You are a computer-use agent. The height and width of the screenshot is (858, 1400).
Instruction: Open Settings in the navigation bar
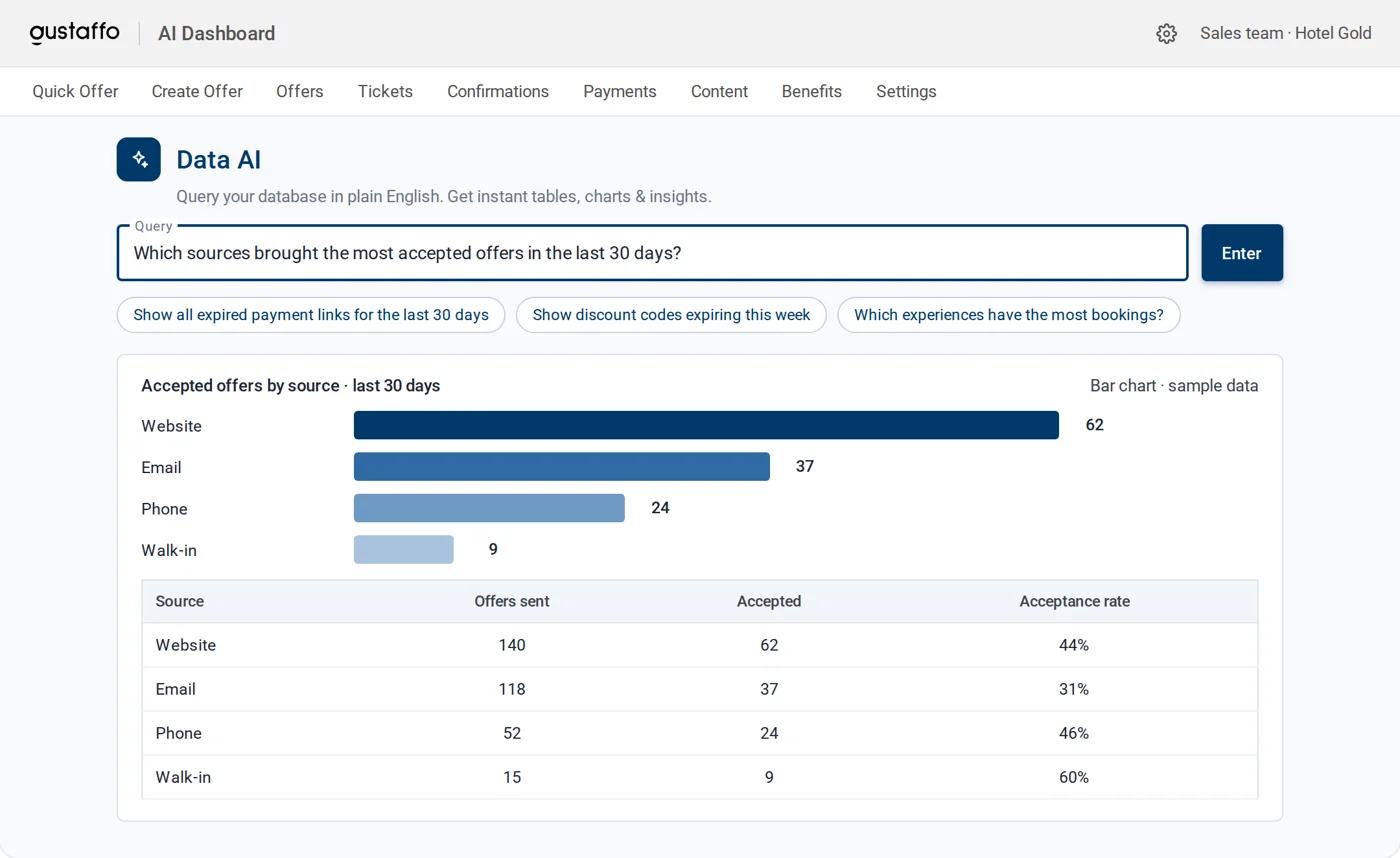(906, 91)
